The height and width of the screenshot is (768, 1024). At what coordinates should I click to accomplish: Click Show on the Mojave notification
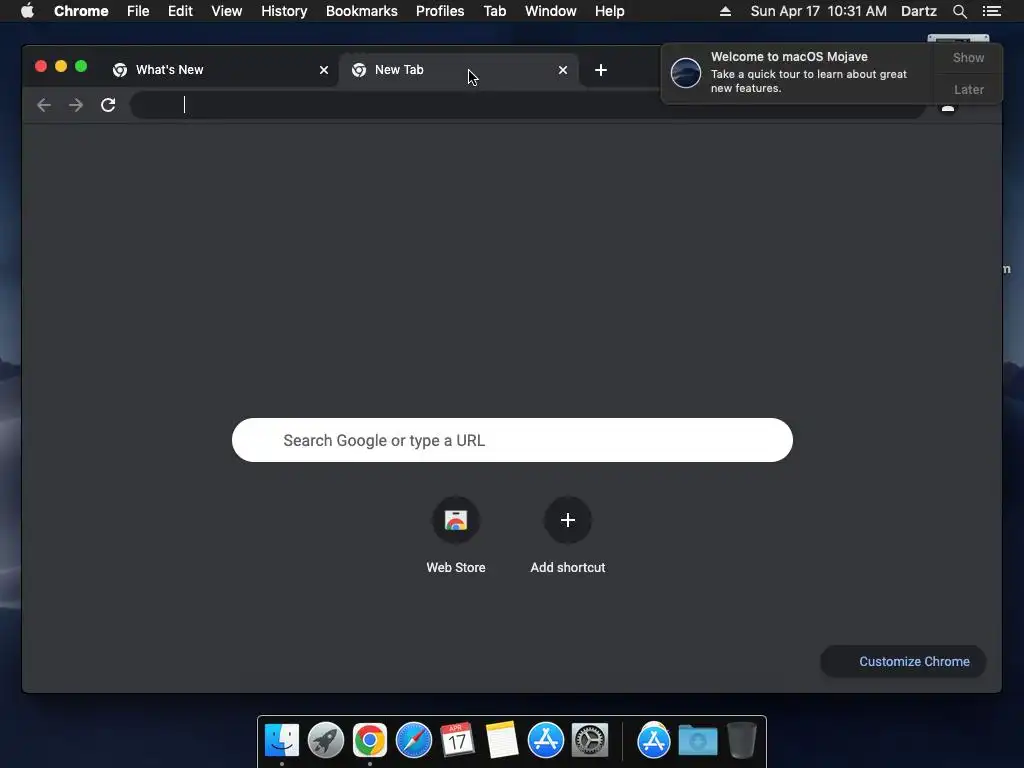coord(968,57)
